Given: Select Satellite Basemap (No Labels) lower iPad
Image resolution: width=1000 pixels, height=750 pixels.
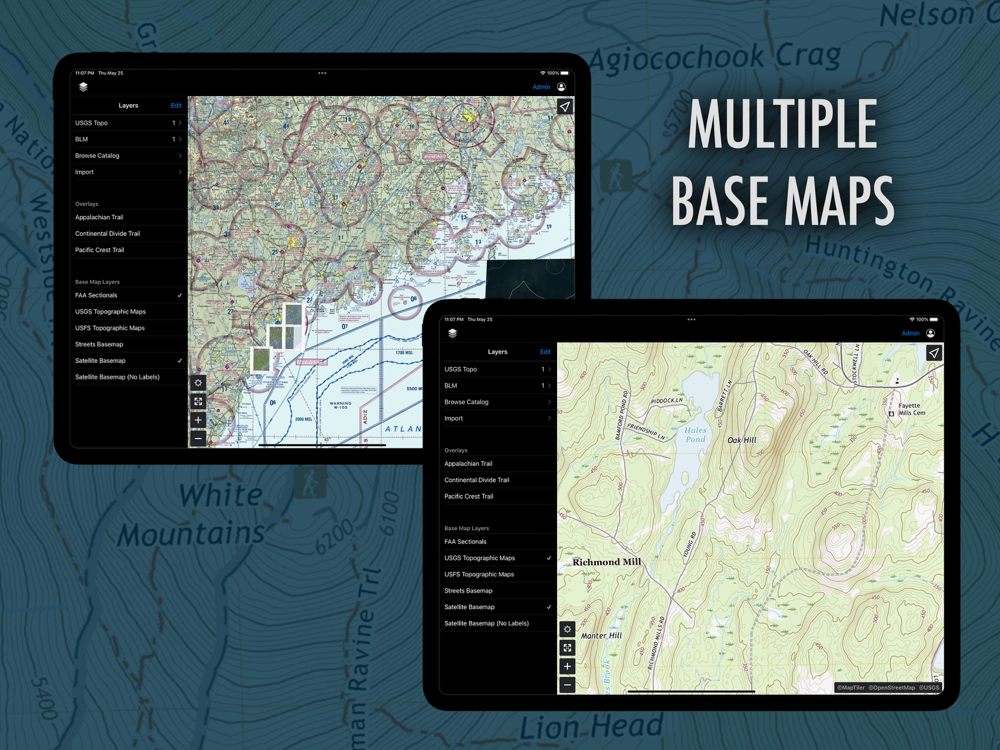Looking at the screenshot, I should point(497,624).
